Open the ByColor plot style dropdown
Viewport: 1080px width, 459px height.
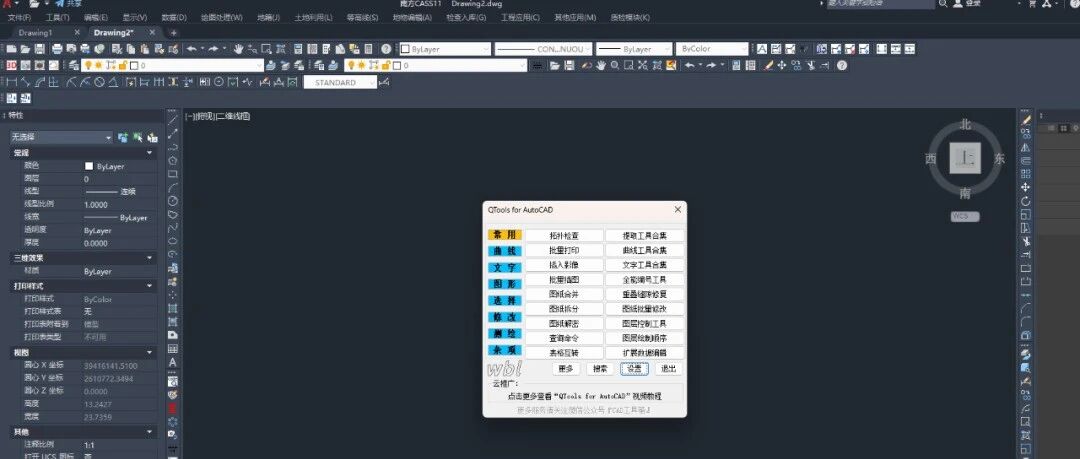712,49
